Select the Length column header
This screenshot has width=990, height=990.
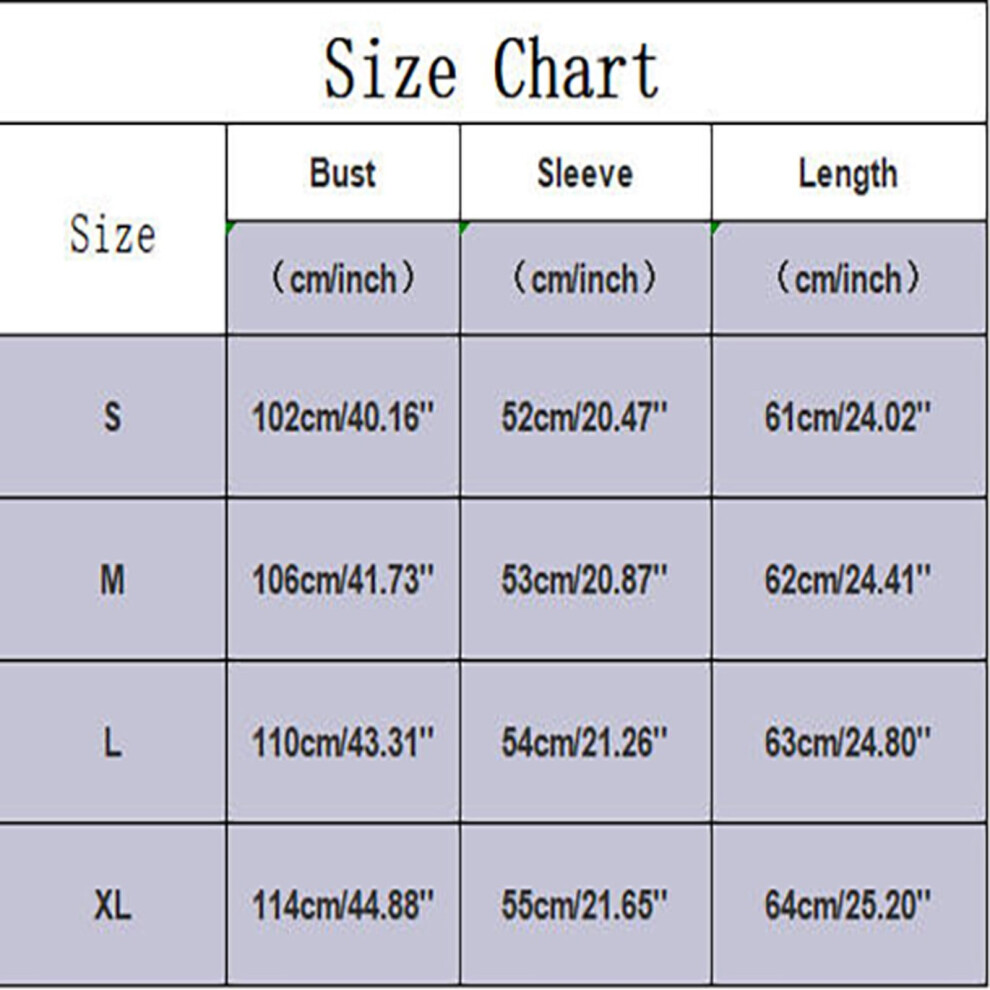click(x=848, y=172)
